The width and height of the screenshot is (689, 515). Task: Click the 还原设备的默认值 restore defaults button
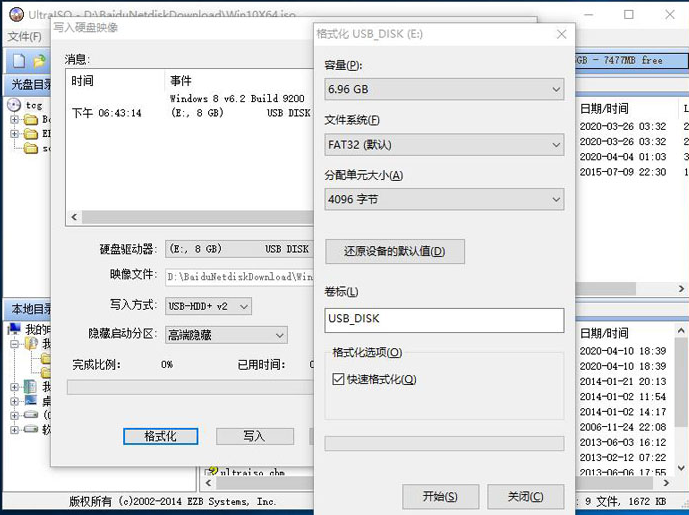click(x=394, y=251)
